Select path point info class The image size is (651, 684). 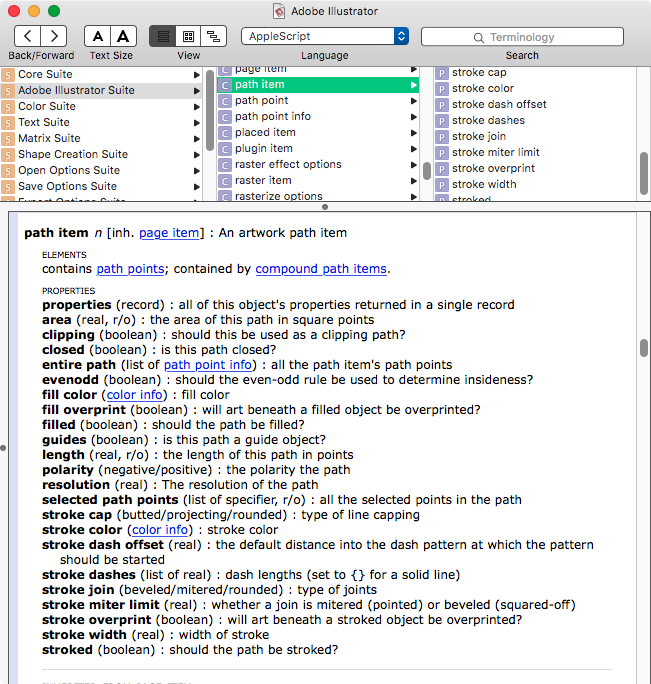(x=318, y=116)
